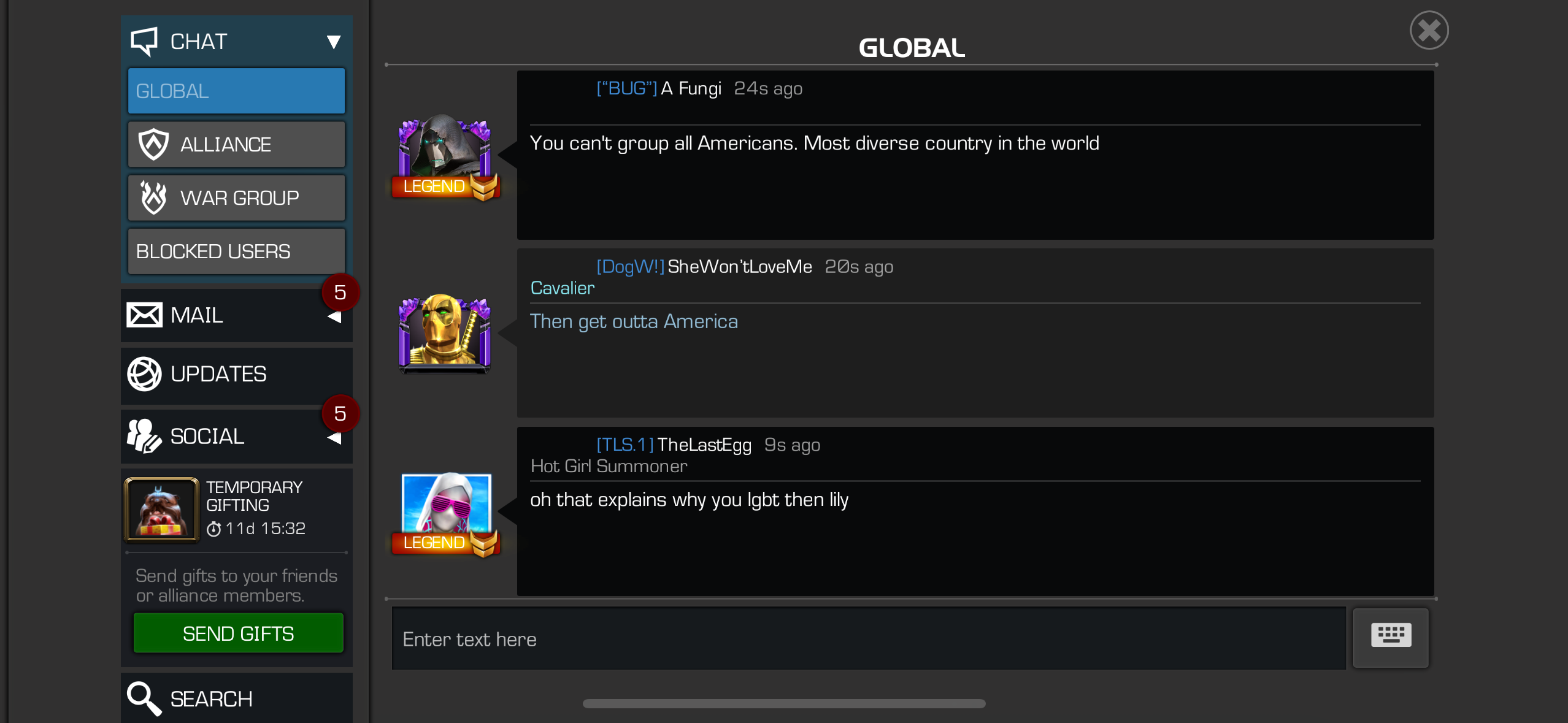Close the chat window with X
Screen dimensions: 1568x723
(1429, 31)
